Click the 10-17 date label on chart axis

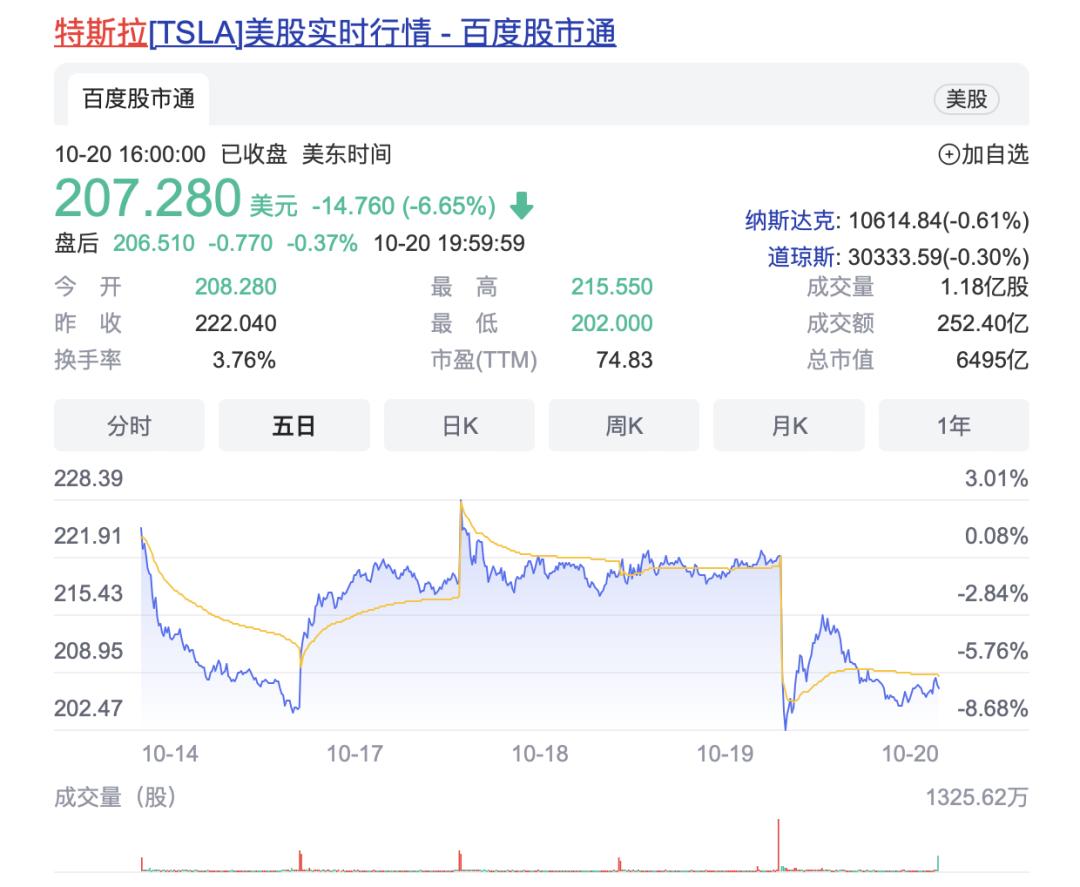click(x=355, y=753)
